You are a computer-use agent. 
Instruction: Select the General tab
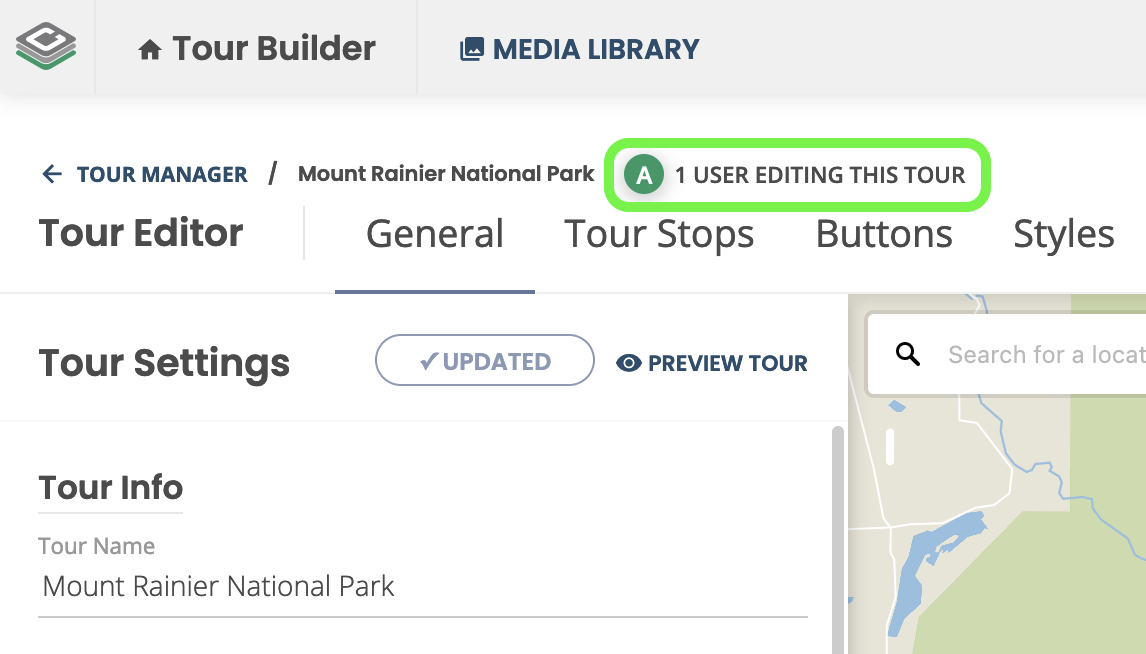point(435,234)
